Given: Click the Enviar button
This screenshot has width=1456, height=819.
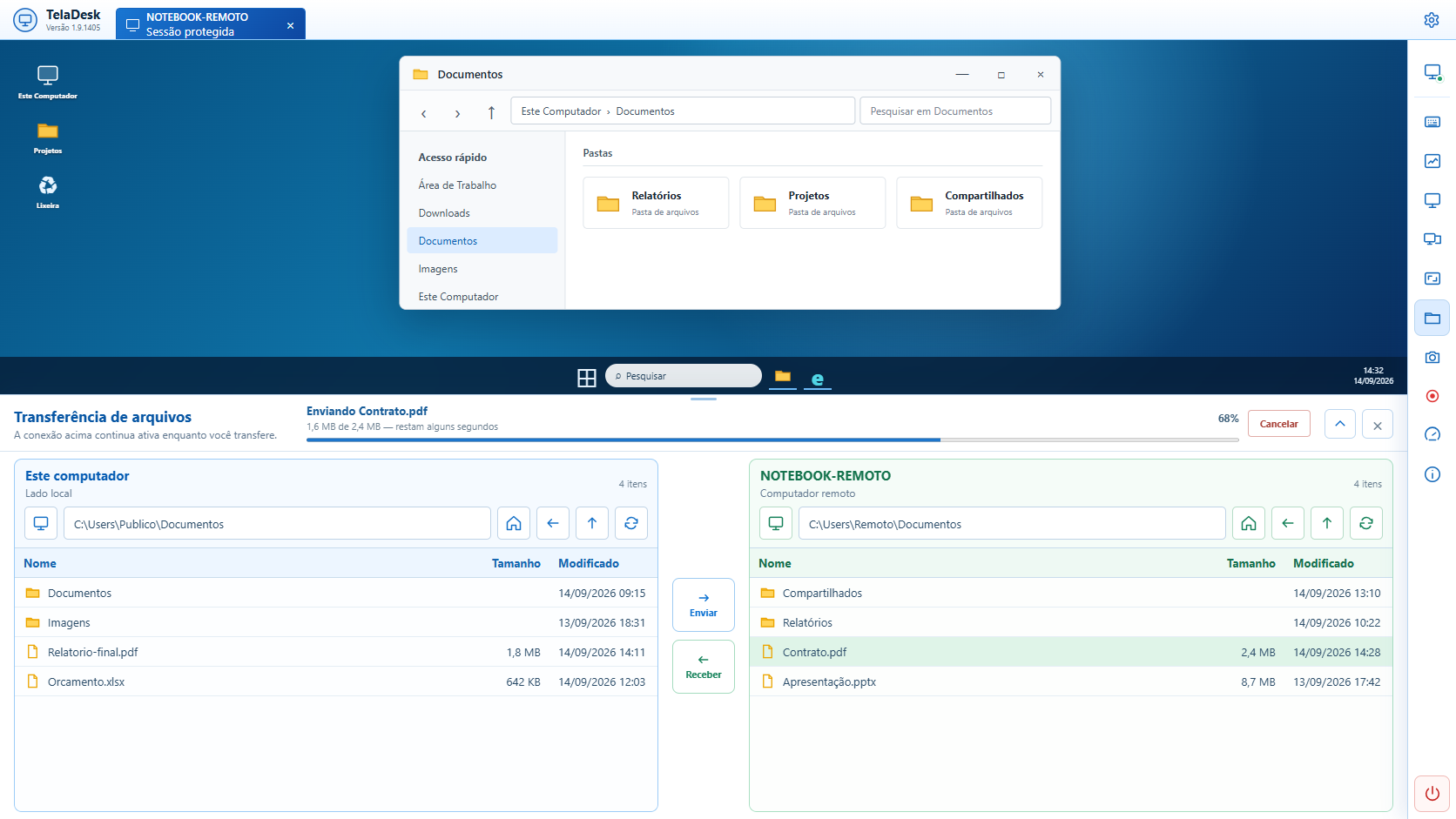Looking at the screenshot, I should click(704, 605).
